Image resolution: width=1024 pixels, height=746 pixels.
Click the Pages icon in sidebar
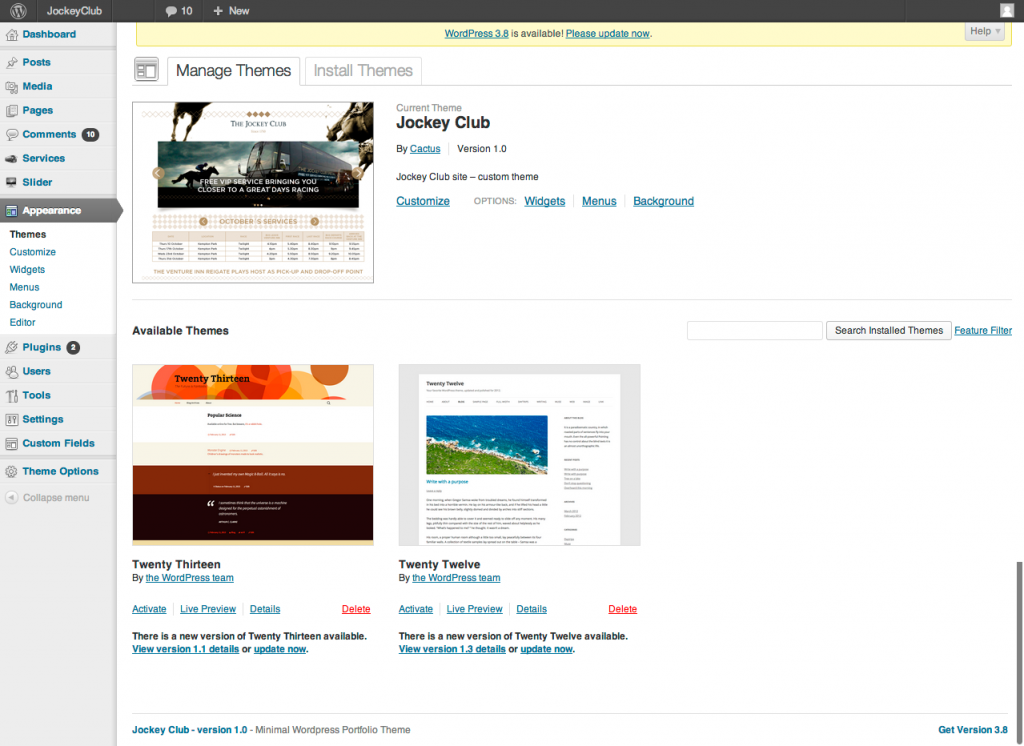[x=12, y=111]
